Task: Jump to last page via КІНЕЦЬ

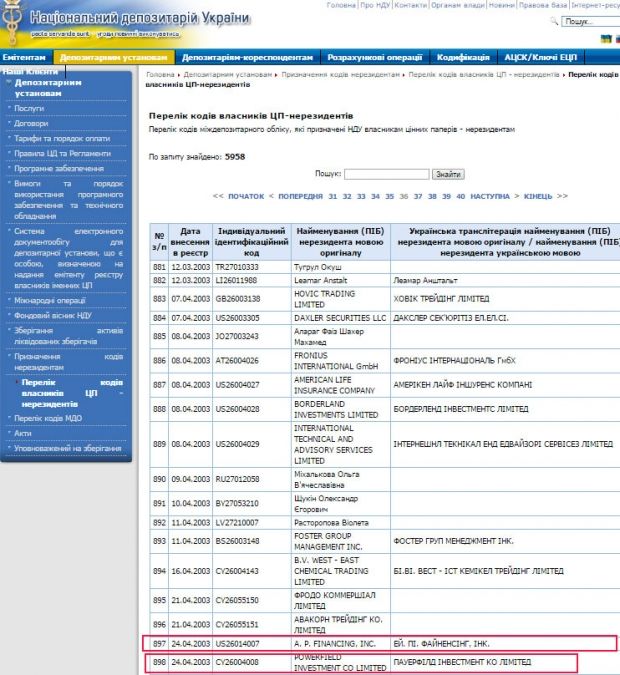Action: [537, 196]
